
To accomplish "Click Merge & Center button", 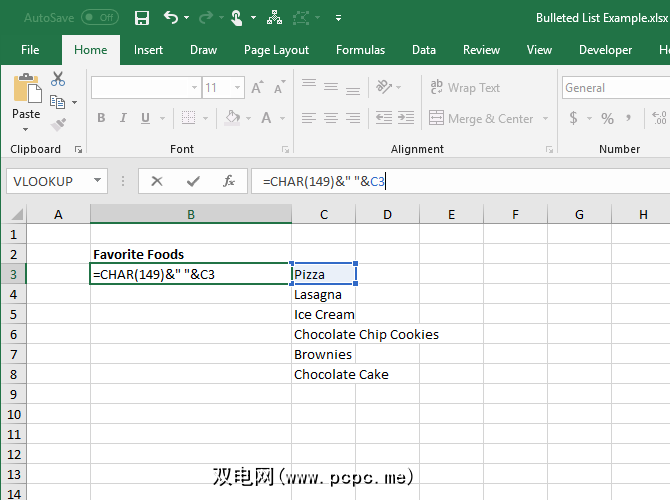I will coord(481,118).
